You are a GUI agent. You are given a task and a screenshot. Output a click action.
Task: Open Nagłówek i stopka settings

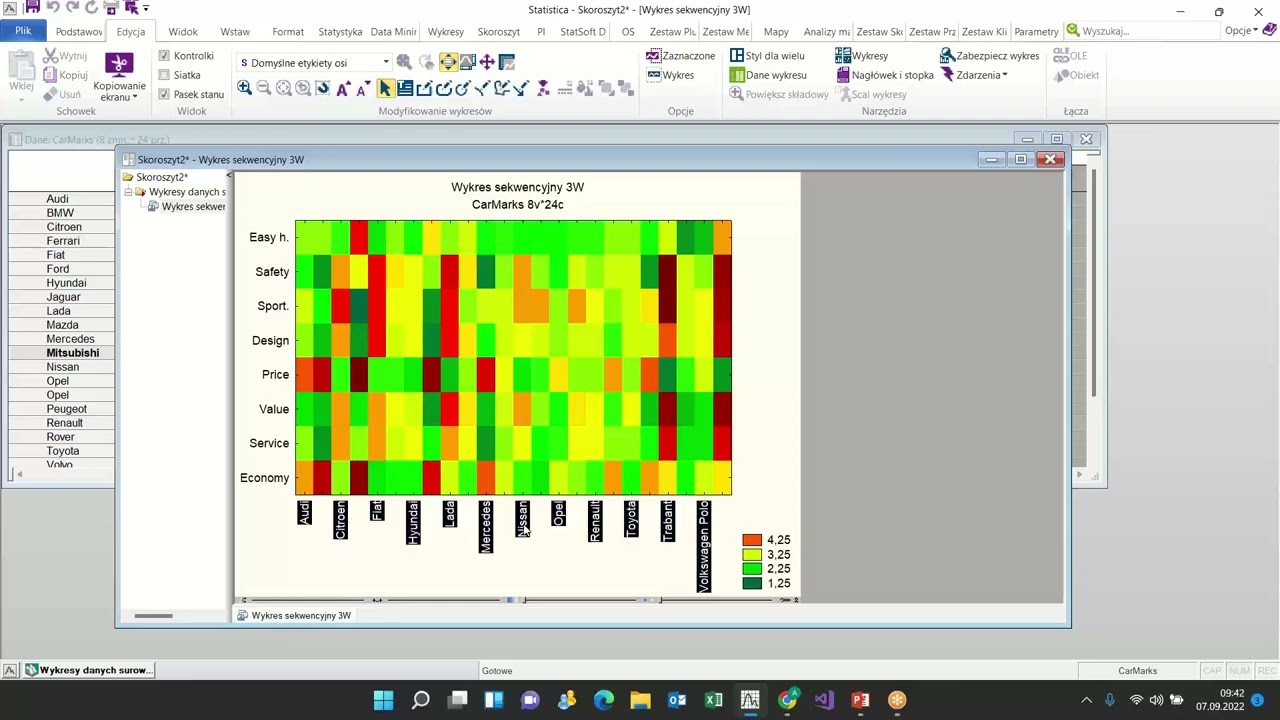pyautogui.click(x=884, y=75)
